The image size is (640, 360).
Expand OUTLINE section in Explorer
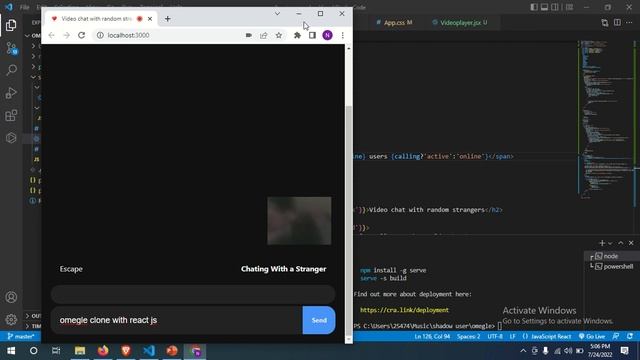click(x=33, y=316)
